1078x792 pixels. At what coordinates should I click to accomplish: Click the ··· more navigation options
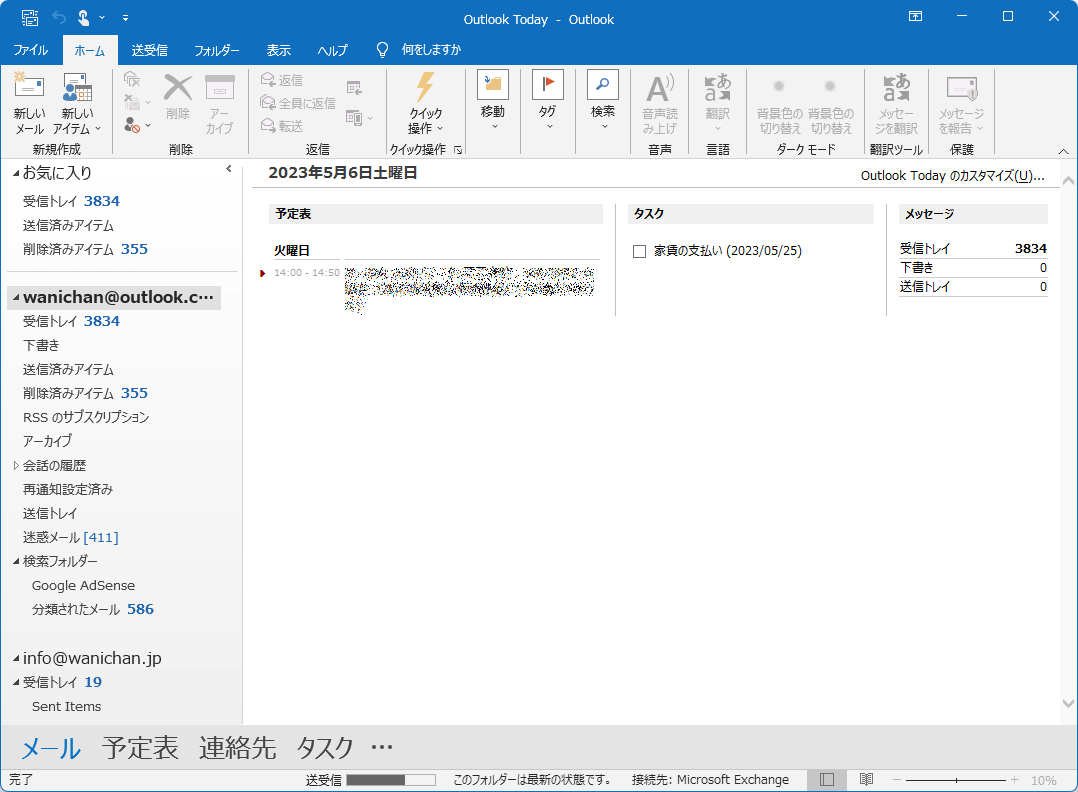(x=382, y=747)
